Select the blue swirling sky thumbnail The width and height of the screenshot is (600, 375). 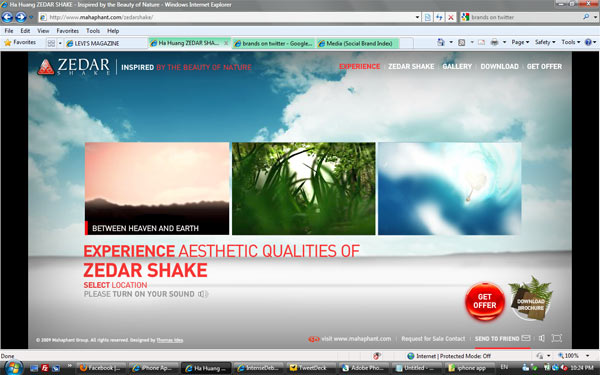[450, 188]
